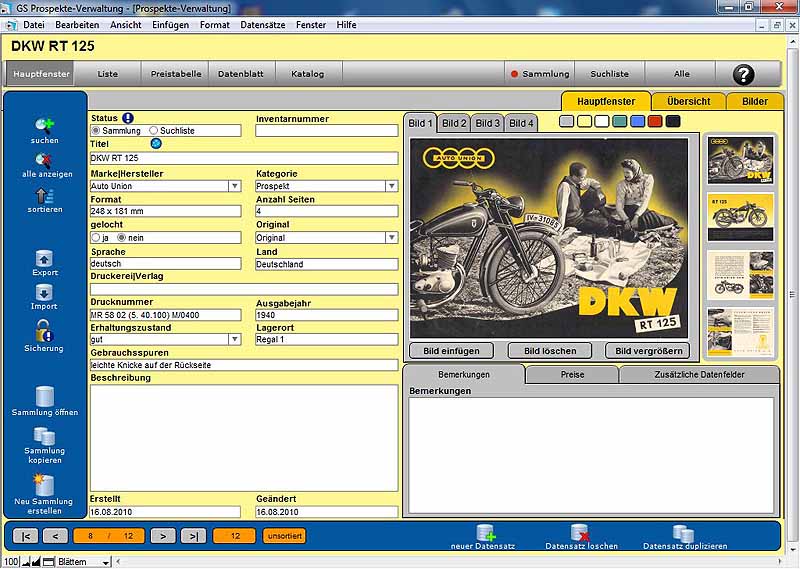Click the Datenblatt toolbar button
The image size is (800, 569).
241,74
